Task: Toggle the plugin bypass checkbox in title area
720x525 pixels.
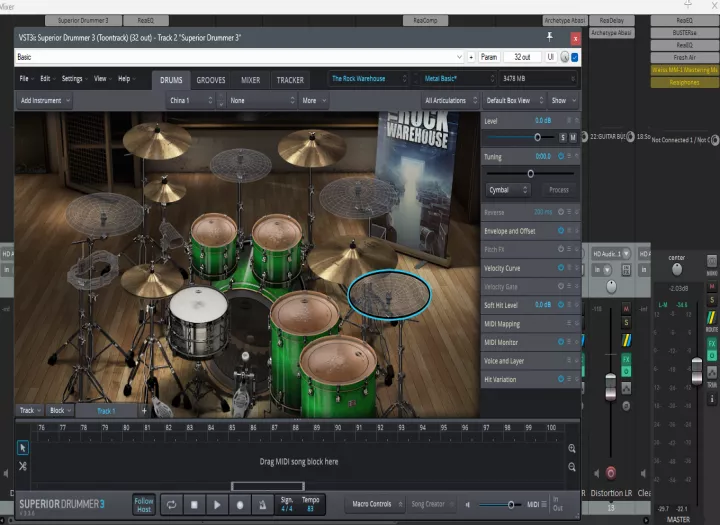Action: point(574,57)
